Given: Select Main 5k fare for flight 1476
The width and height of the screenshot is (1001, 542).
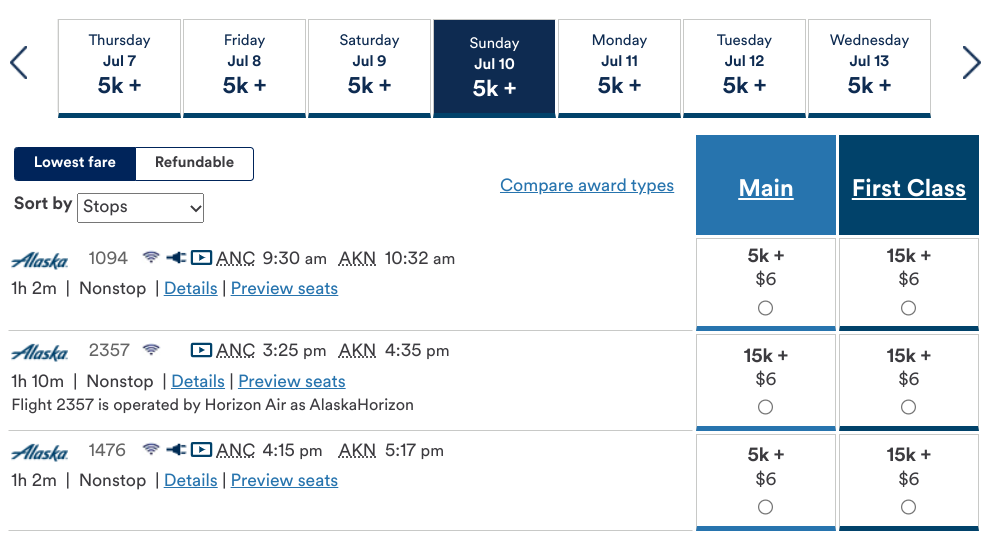Looking at the screenshot, I should click(x=765, y=508).
